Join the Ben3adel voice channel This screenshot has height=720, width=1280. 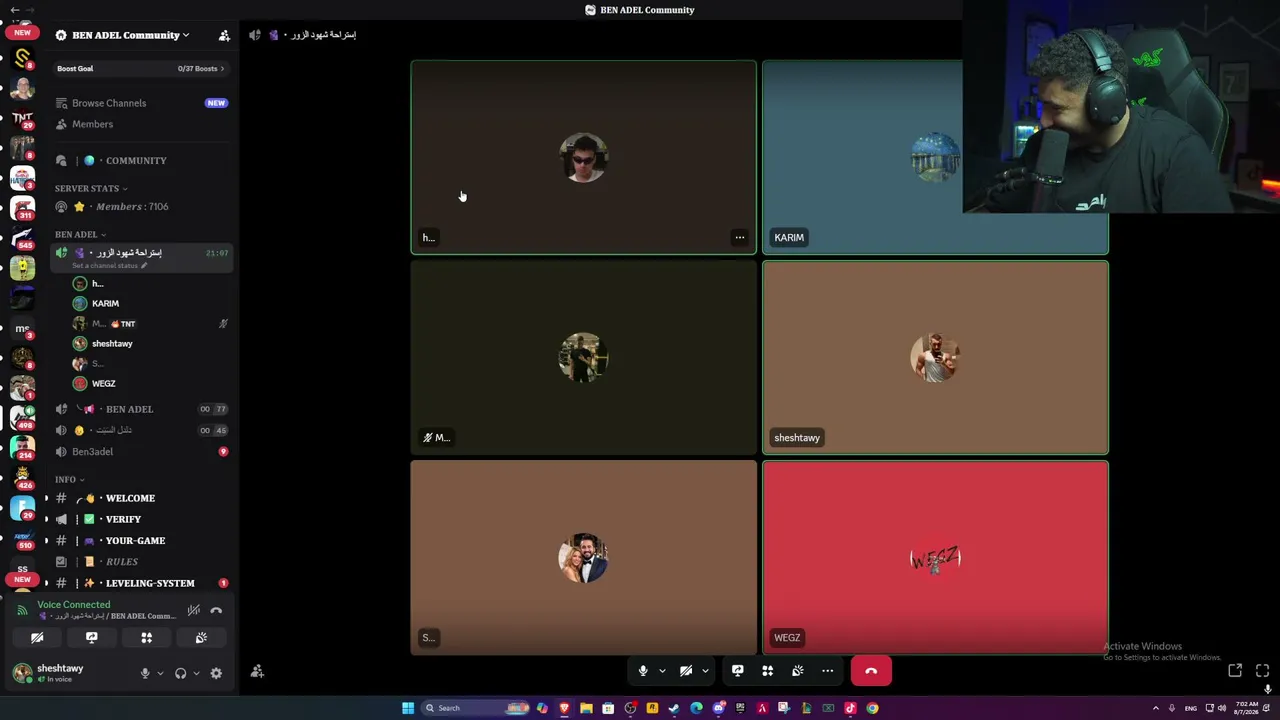(x=141, y=451)
